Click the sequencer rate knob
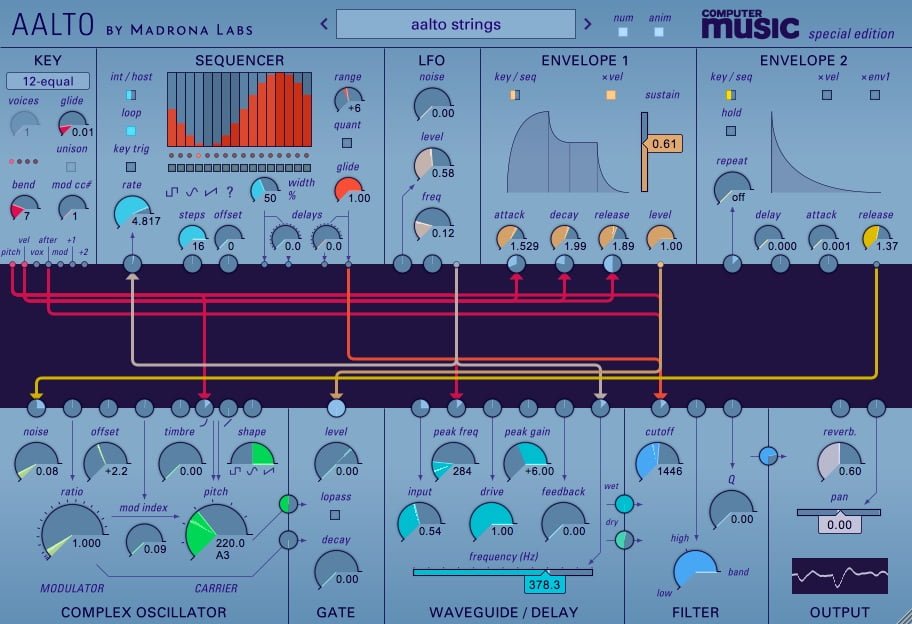Viewport: 912px width, 624px height. pos(132,213)
